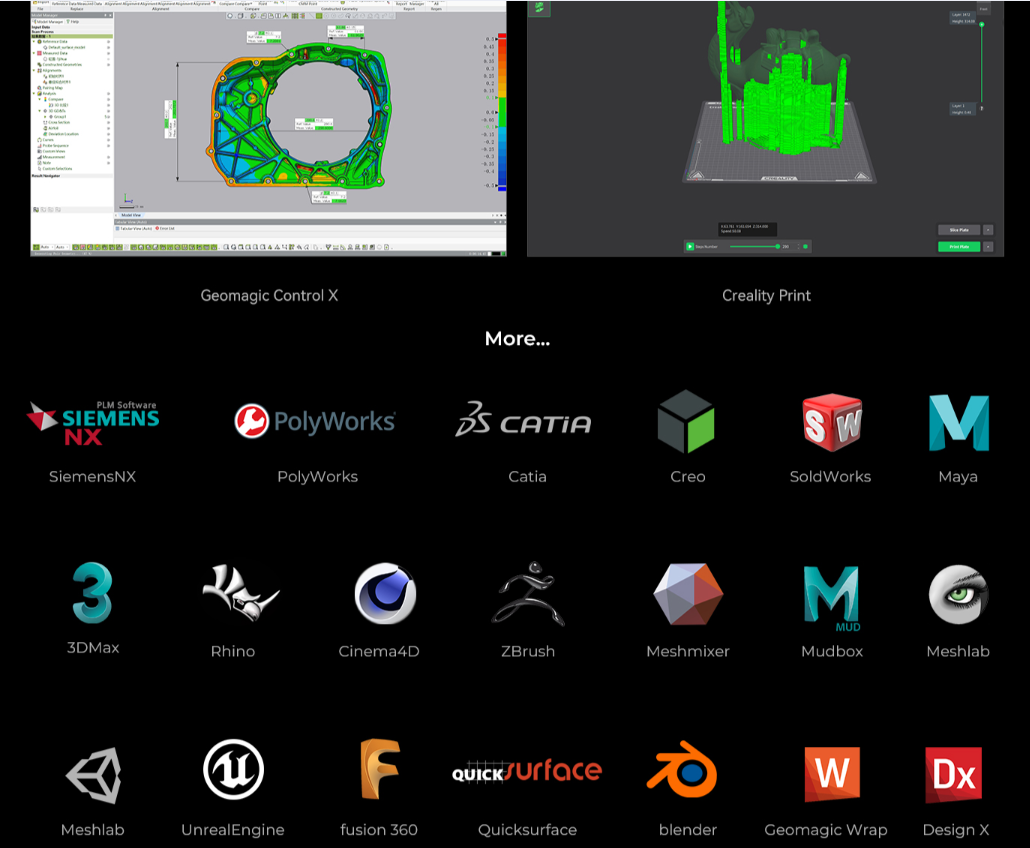Click the red Design X icon
The width and height of the screenshot is (1030, 848).
click(x=953, y=774)
